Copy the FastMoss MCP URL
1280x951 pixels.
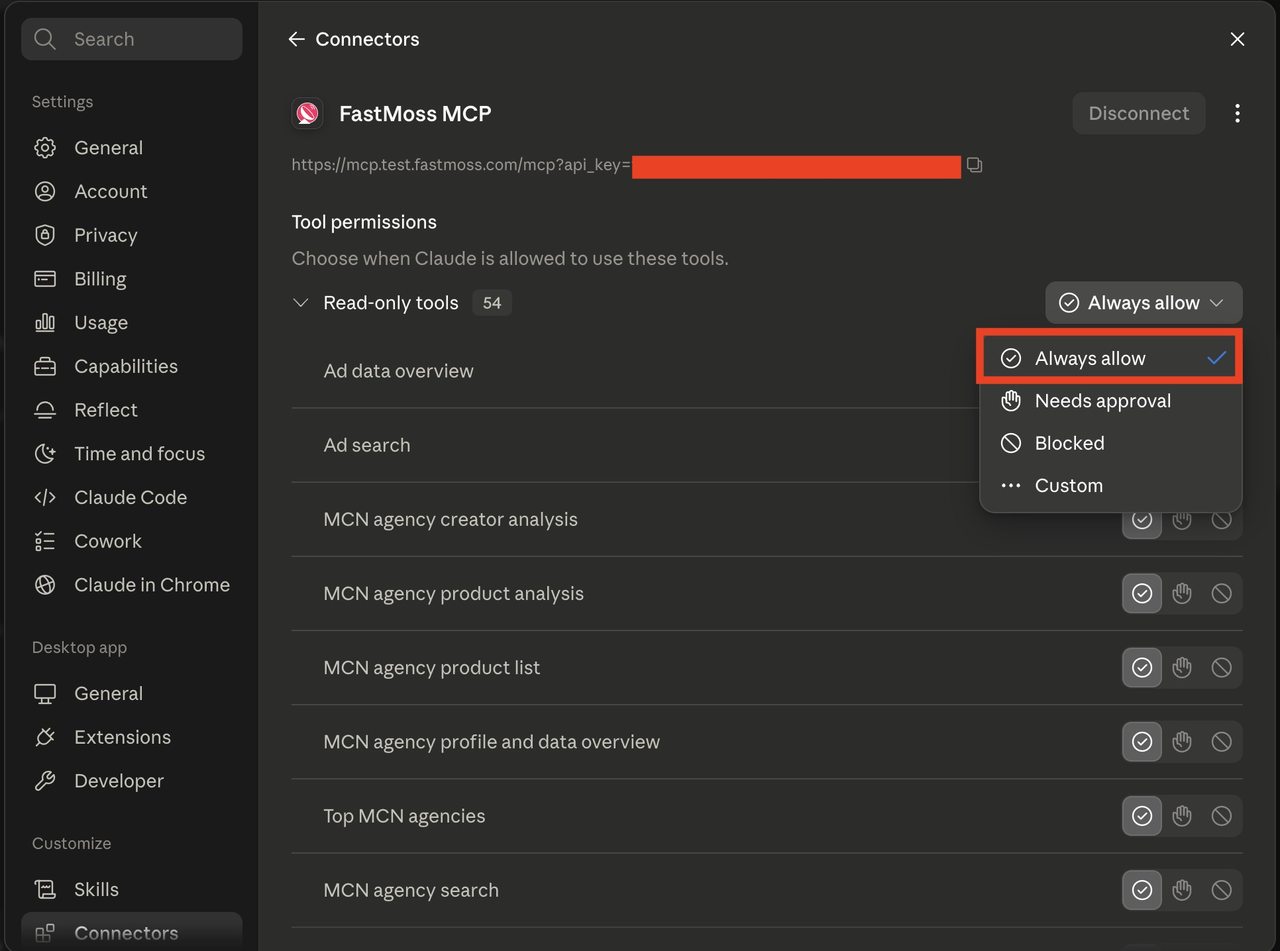click(x=974, y=165)
